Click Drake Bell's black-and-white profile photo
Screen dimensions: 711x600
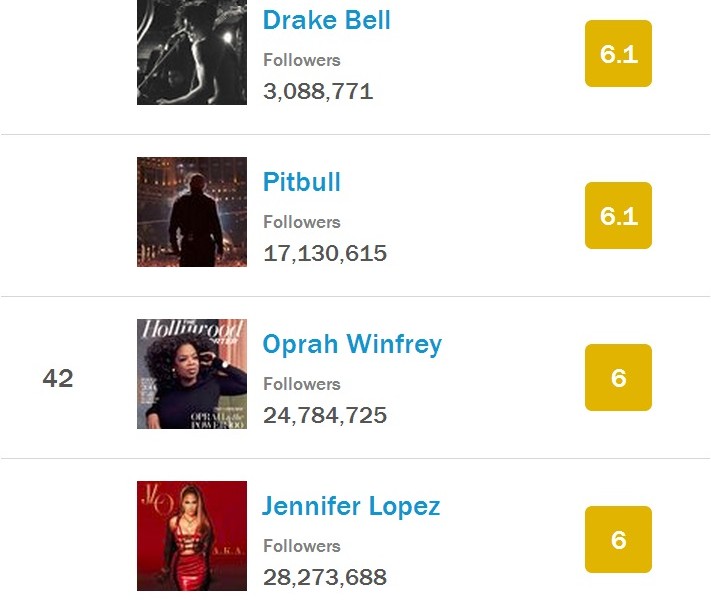(x=192, y=52)
